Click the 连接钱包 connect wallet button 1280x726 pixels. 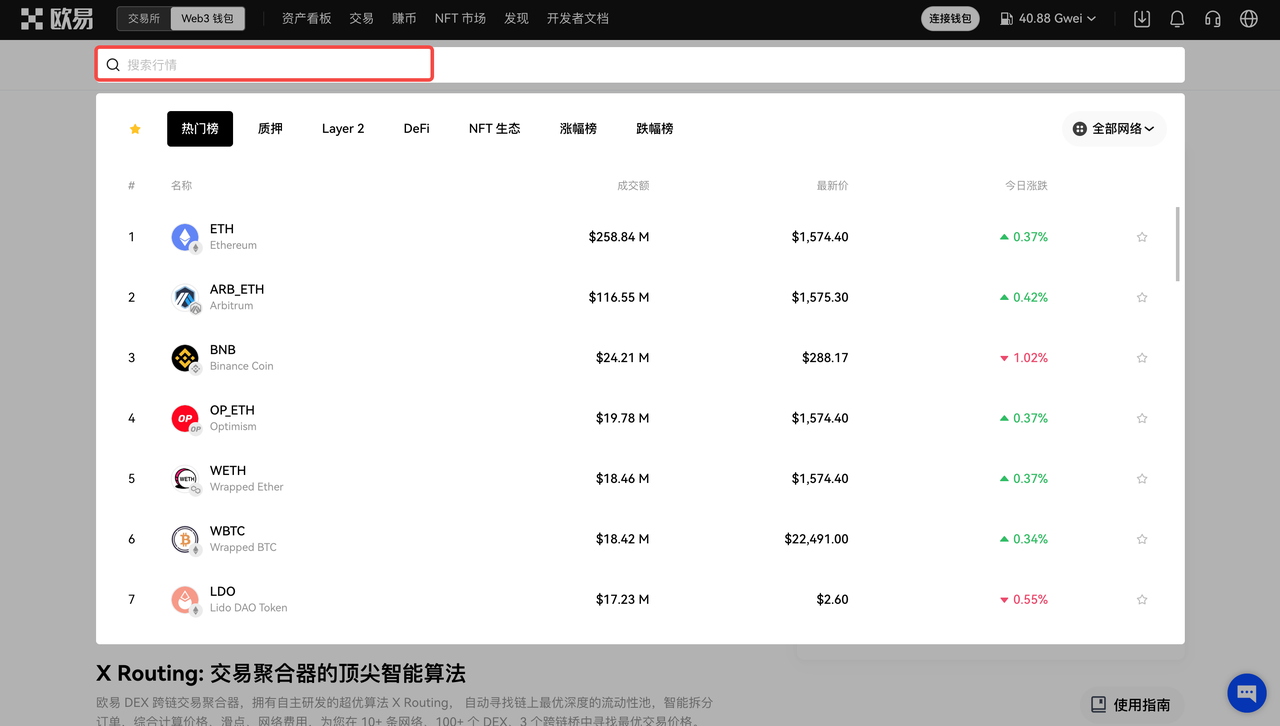pos(950,19)
